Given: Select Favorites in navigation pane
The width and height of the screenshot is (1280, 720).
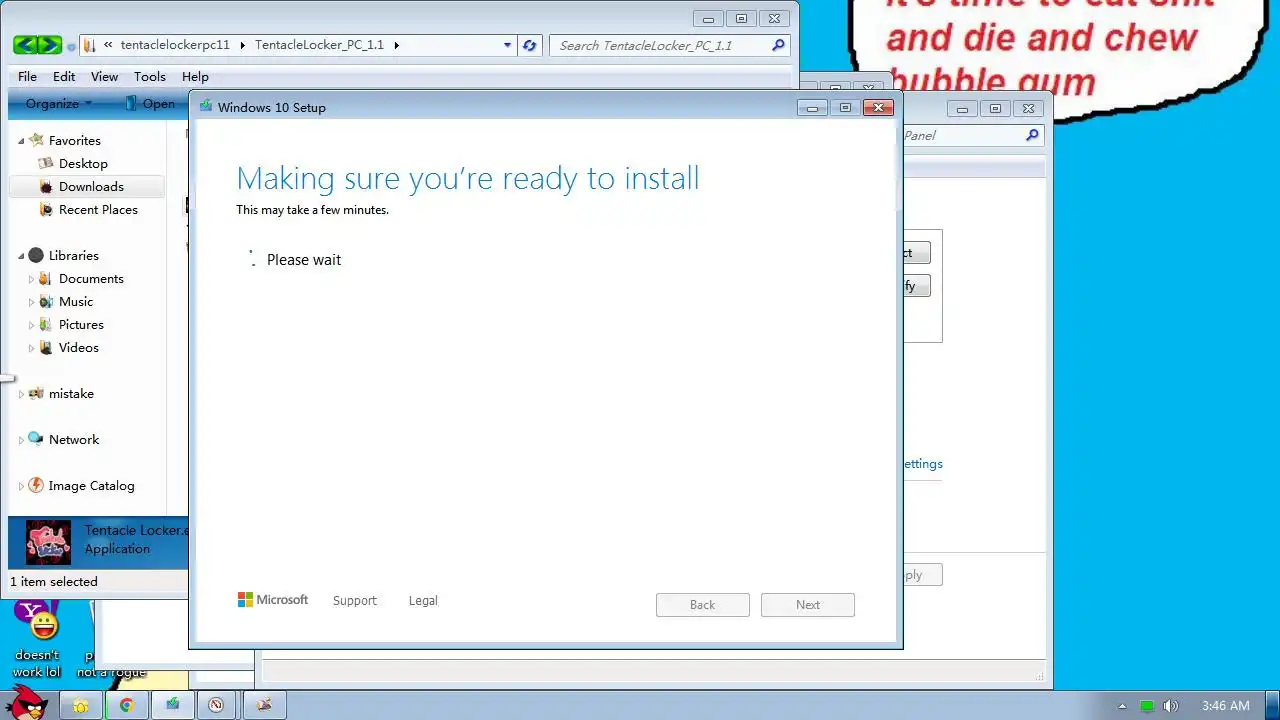Looking at the screenshot, I should 75,140.
